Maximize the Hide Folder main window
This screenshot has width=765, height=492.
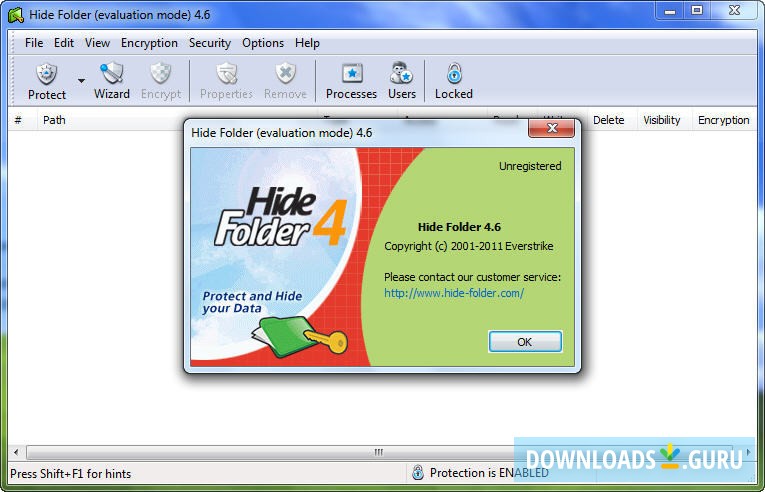(697, 11)
